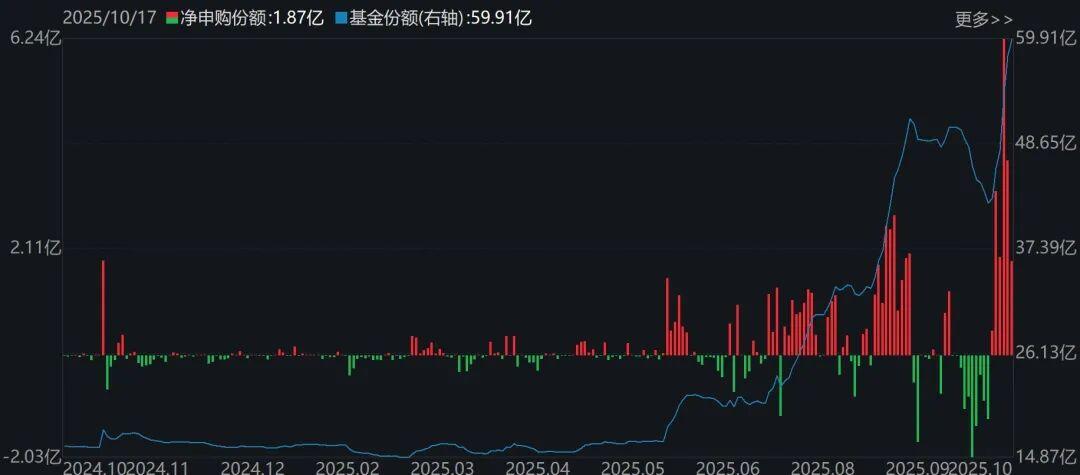Click the 2.11亿 left axis label

pyautogui.click(x=31, y=248)
